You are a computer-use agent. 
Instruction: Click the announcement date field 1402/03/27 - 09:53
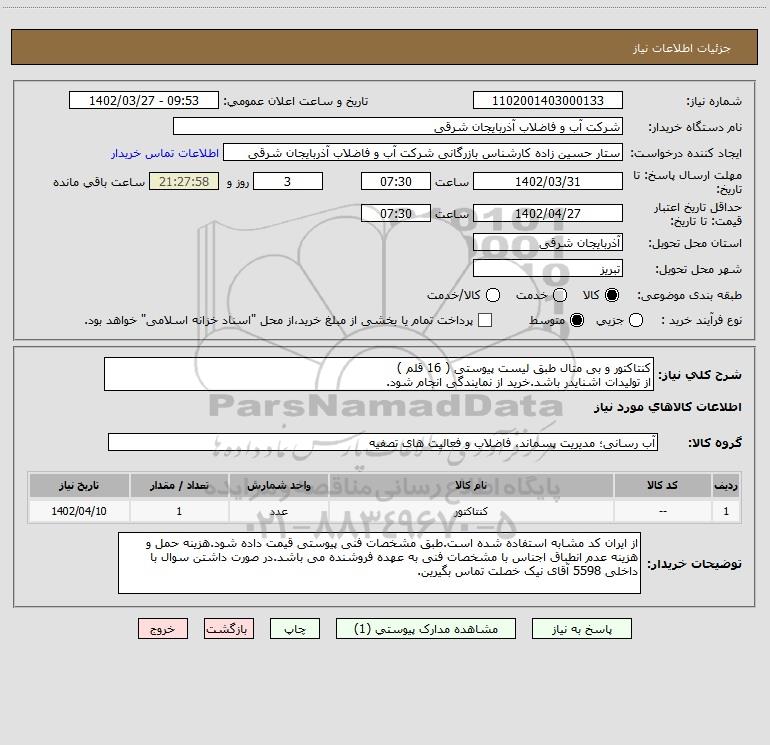coord(144,101)
